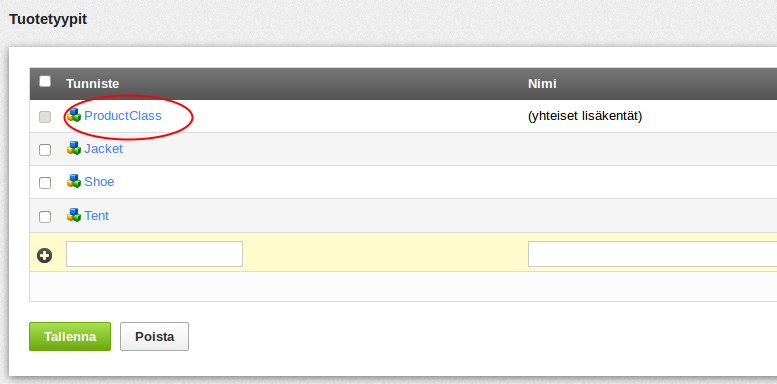Focus the new Tunniste input field
The height and width of the screenshot is (384, 777).
155,254
